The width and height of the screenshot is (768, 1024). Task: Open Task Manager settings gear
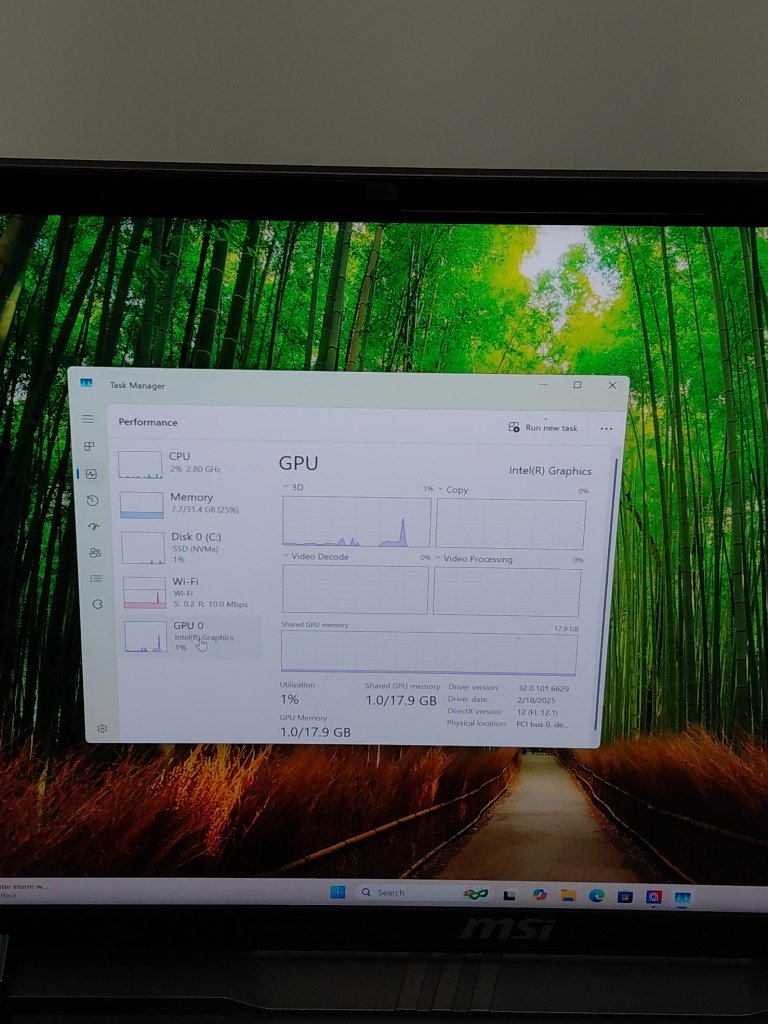(x=102, y=729)
